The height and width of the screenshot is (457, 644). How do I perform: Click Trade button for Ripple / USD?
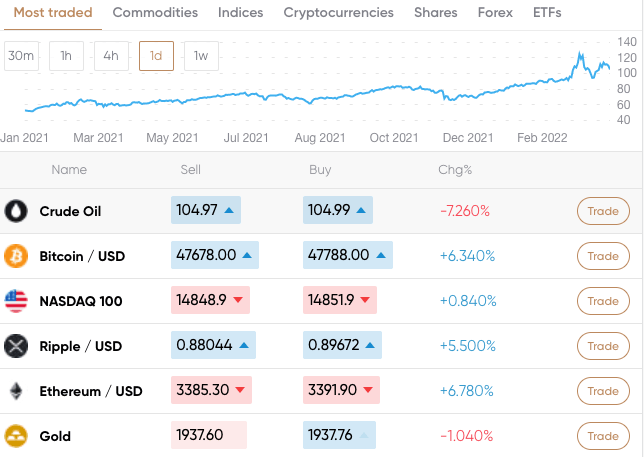(603, 346)
